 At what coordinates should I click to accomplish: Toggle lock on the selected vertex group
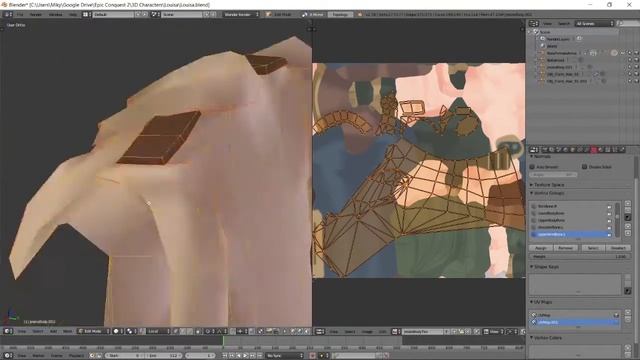tap(609, 234)
